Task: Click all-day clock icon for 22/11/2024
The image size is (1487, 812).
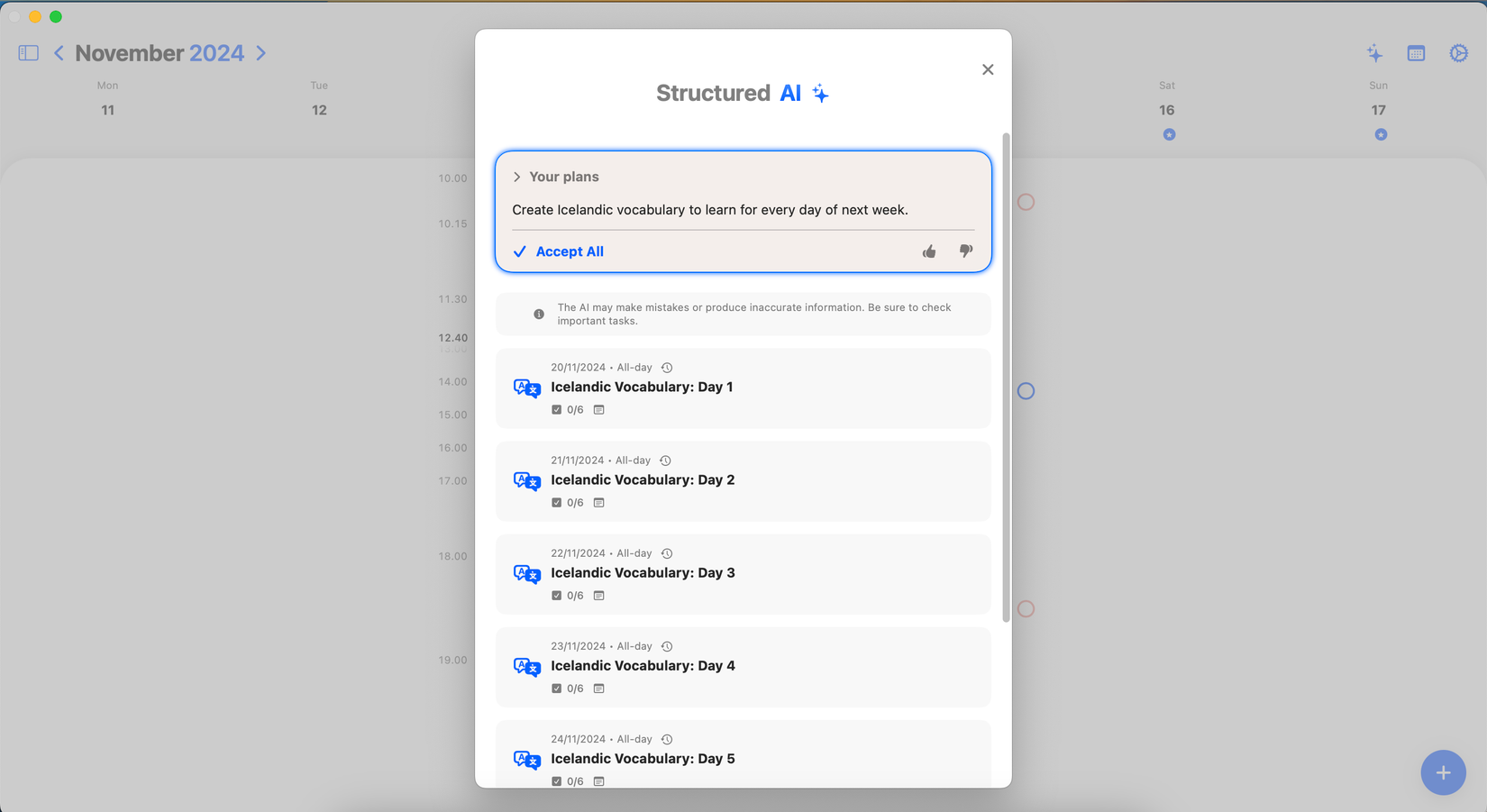Action: (667, 553)
